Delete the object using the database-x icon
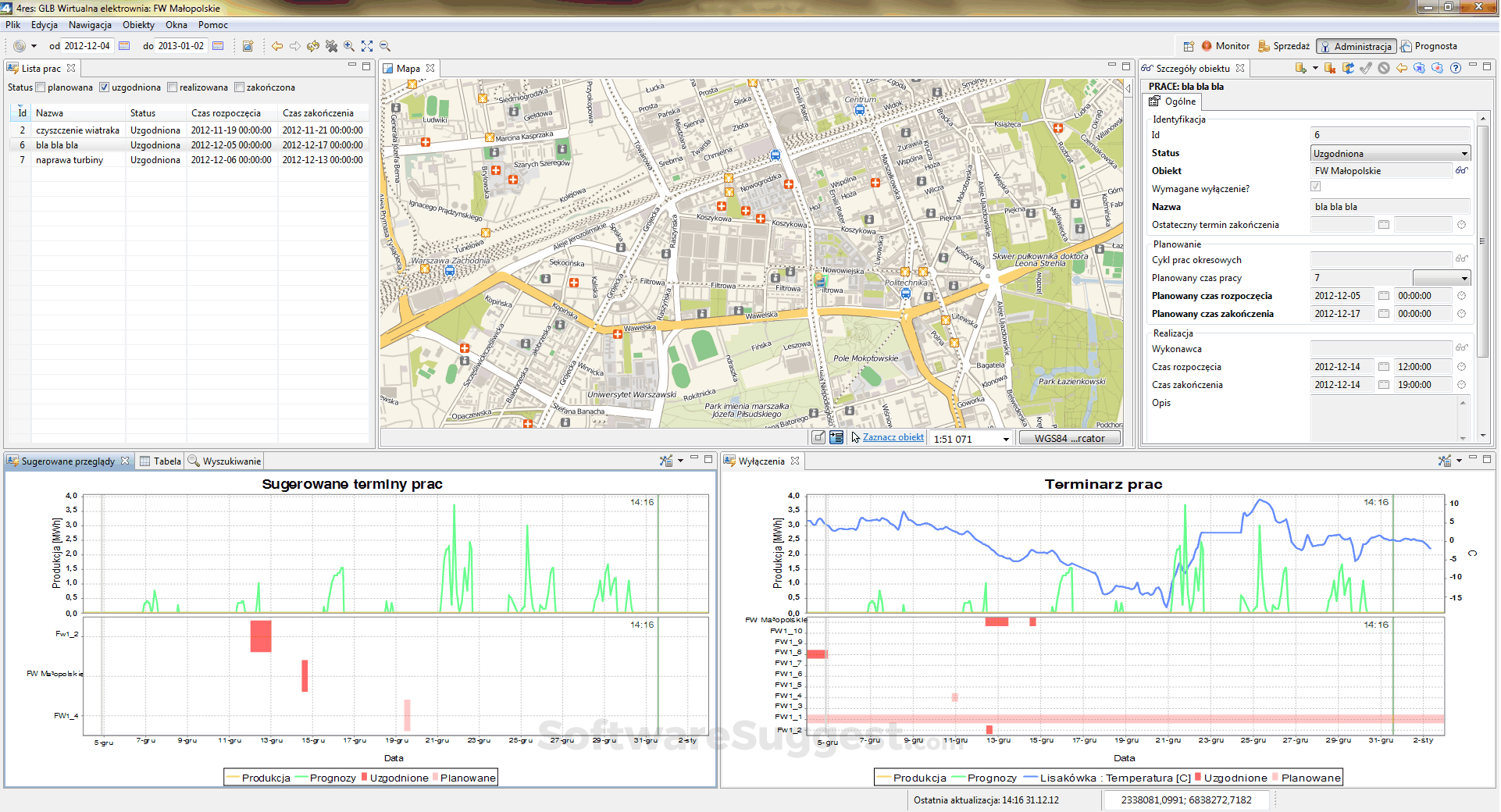The height and width of the screenshot is (812, 1501). click(1330, 69)
